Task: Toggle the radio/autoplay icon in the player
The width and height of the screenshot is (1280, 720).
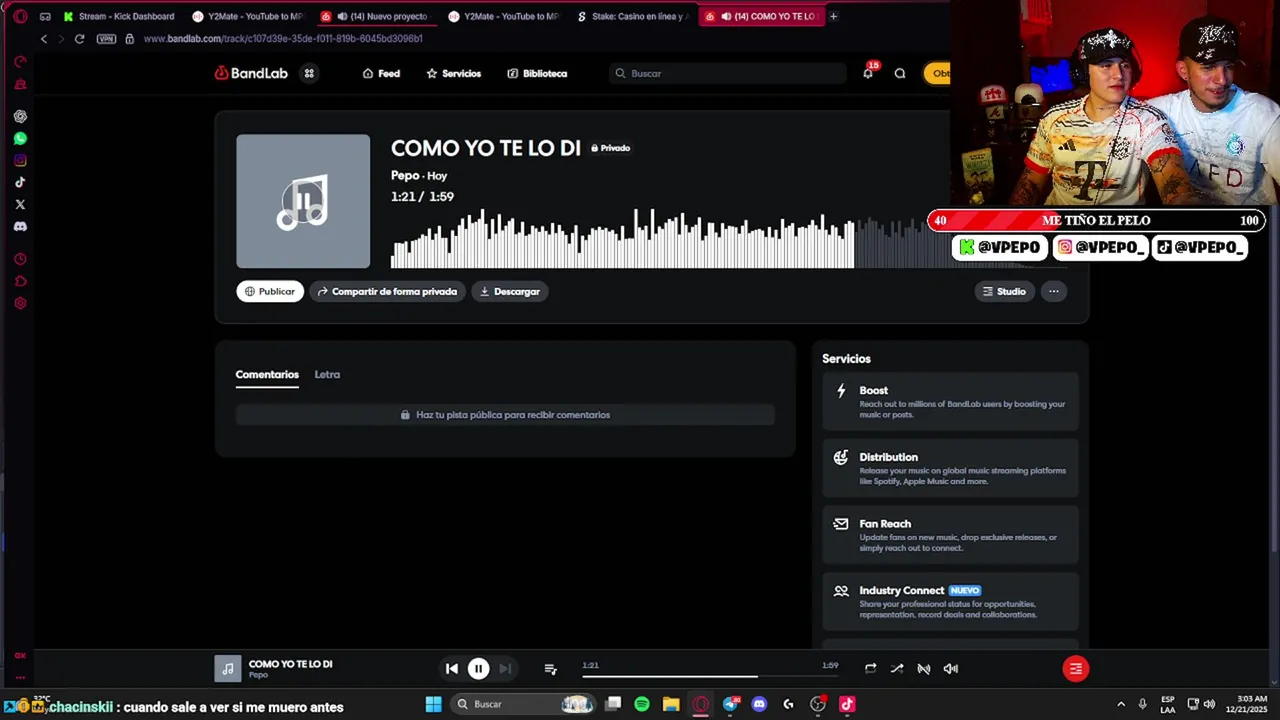Action: click(924, 669)
